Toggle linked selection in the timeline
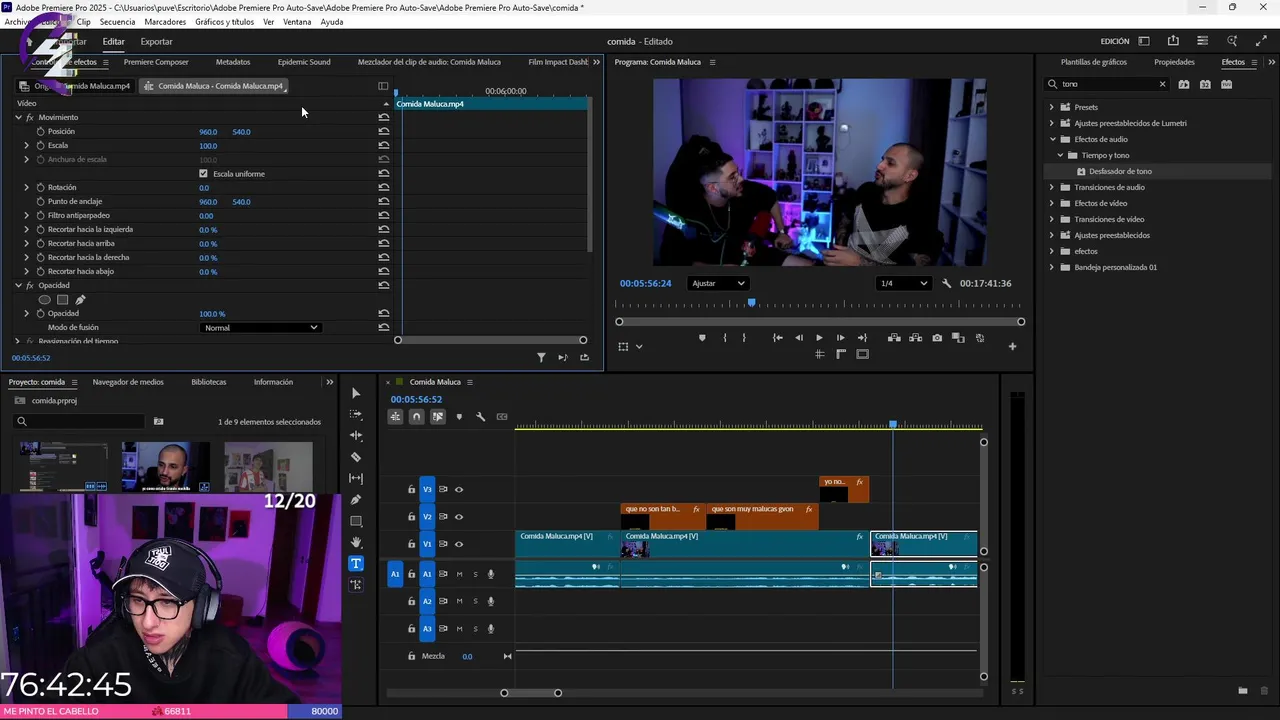 (x=437, y=416)
